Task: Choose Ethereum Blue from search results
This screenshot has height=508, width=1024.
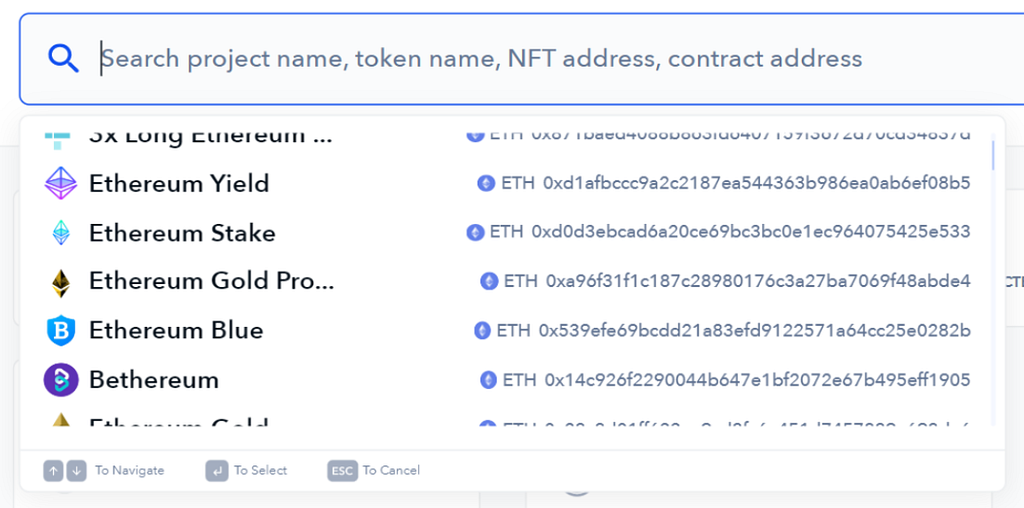Action: [x=176, y=330]
